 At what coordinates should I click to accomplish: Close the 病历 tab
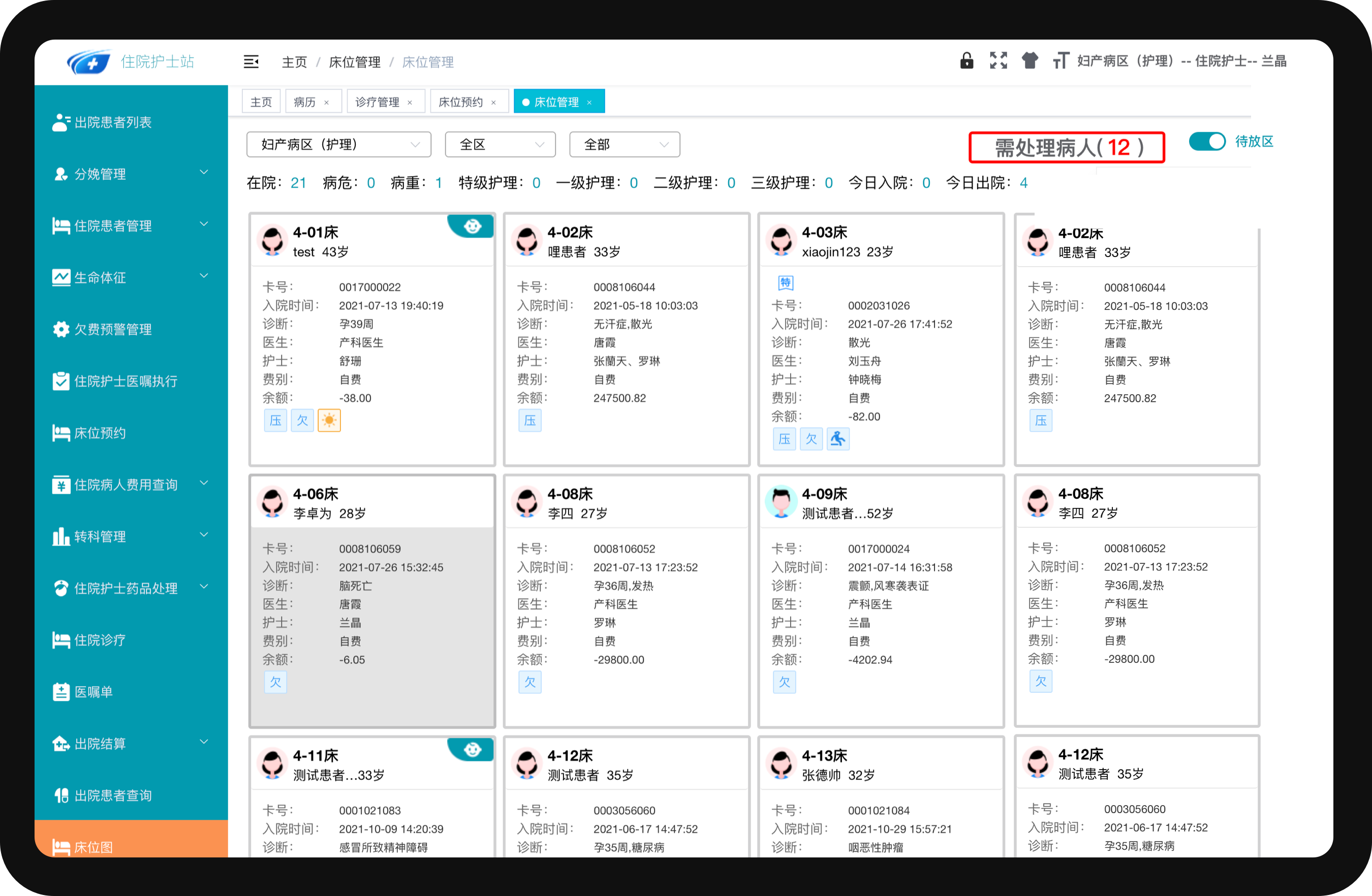click(326, 103)
